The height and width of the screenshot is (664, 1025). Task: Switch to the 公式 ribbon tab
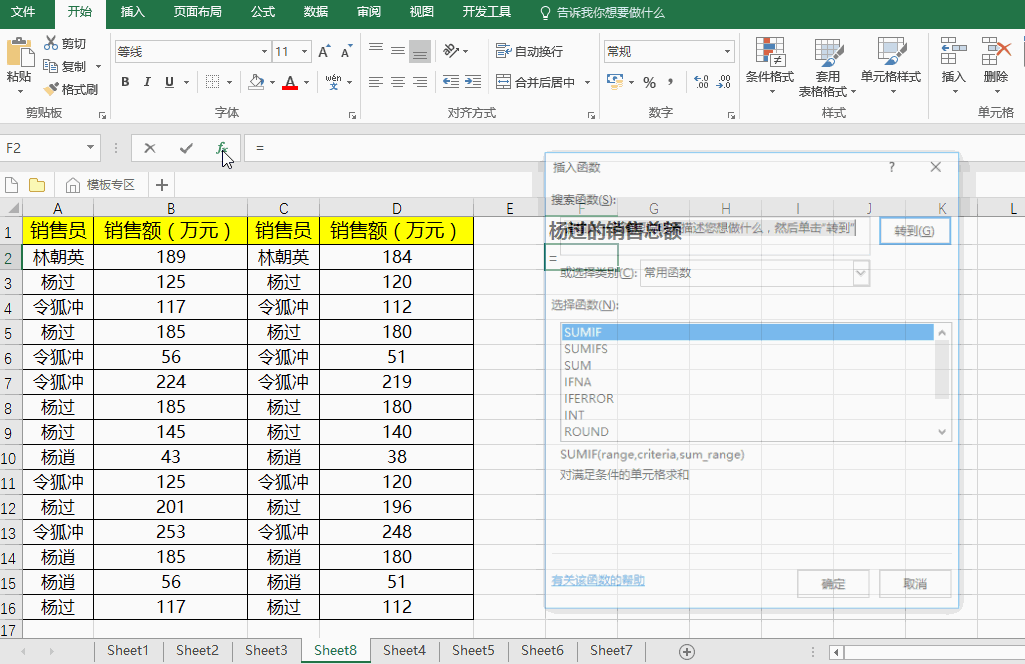coord(263,12)
